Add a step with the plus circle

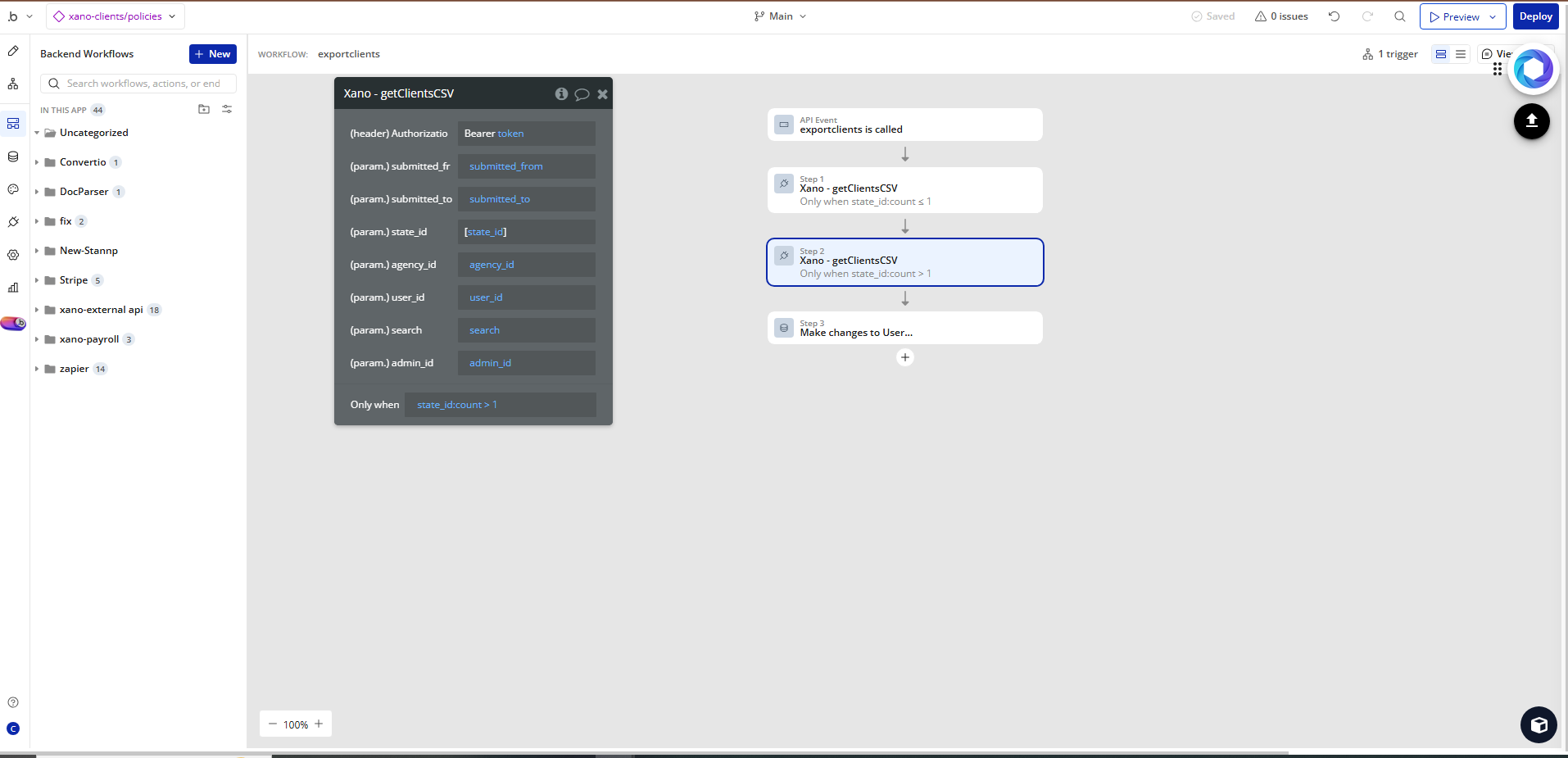coord(905,357)
